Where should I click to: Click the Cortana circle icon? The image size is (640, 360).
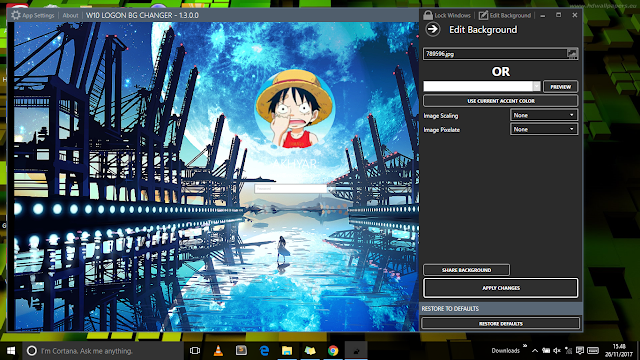31,351
